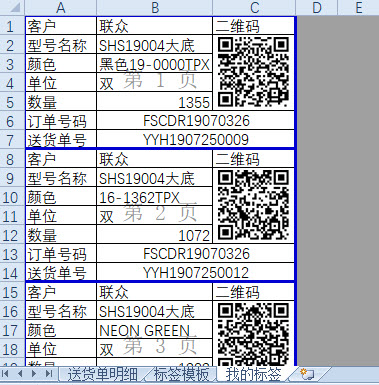Click the first label's QR code image
Image resolution: width=379 pixels, height=385 pixels.
253,72
